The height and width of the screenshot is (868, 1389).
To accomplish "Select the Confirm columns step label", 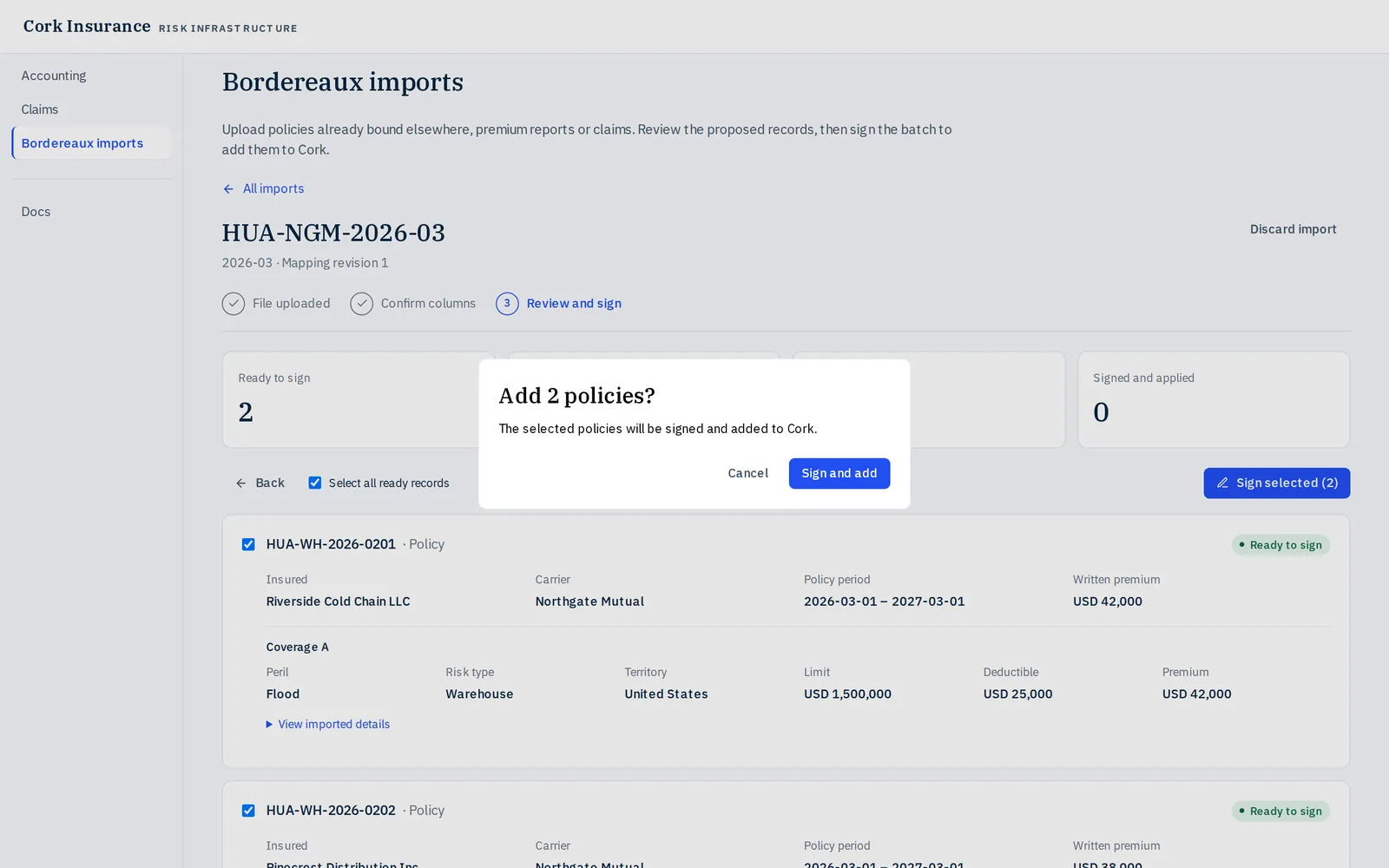I will click(428, 304).
